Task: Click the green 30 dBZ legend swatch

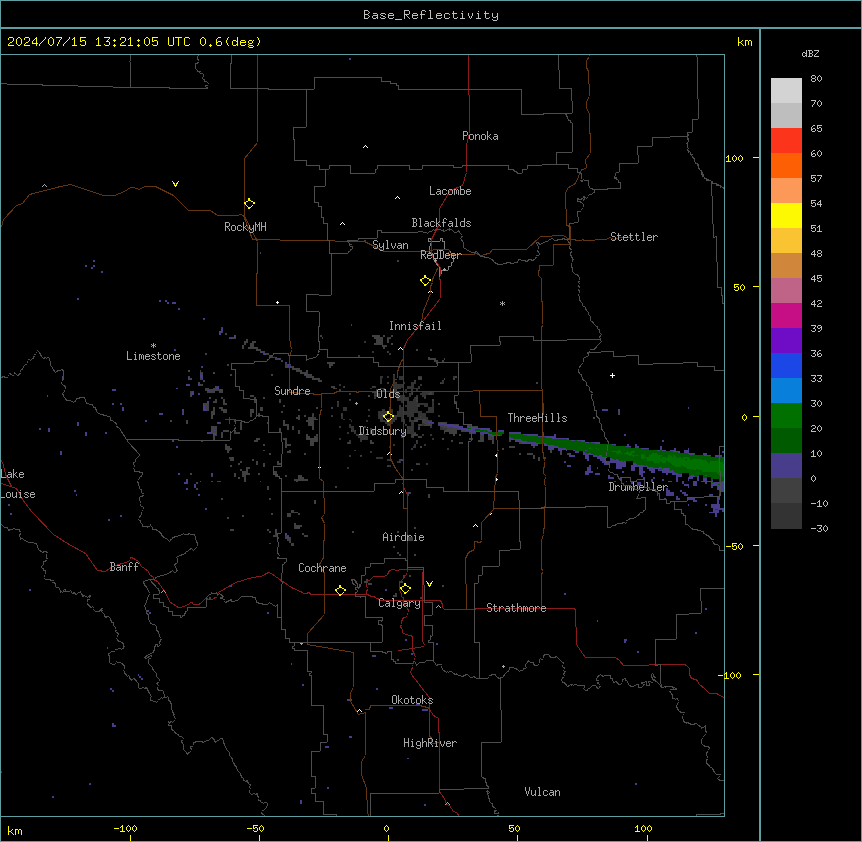Action: click(x=786, y=416)
